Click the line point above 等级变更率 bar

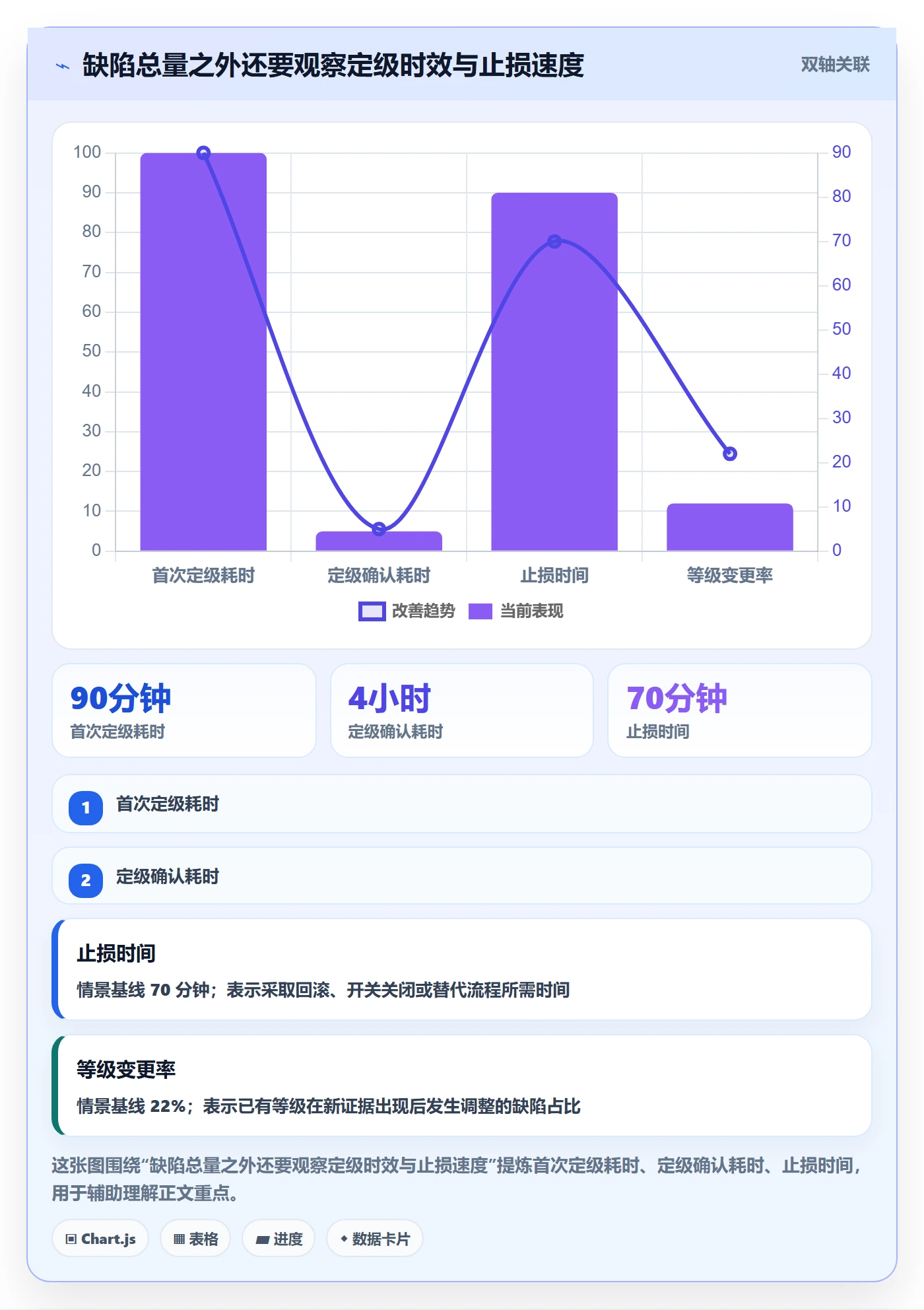(730, 454)
